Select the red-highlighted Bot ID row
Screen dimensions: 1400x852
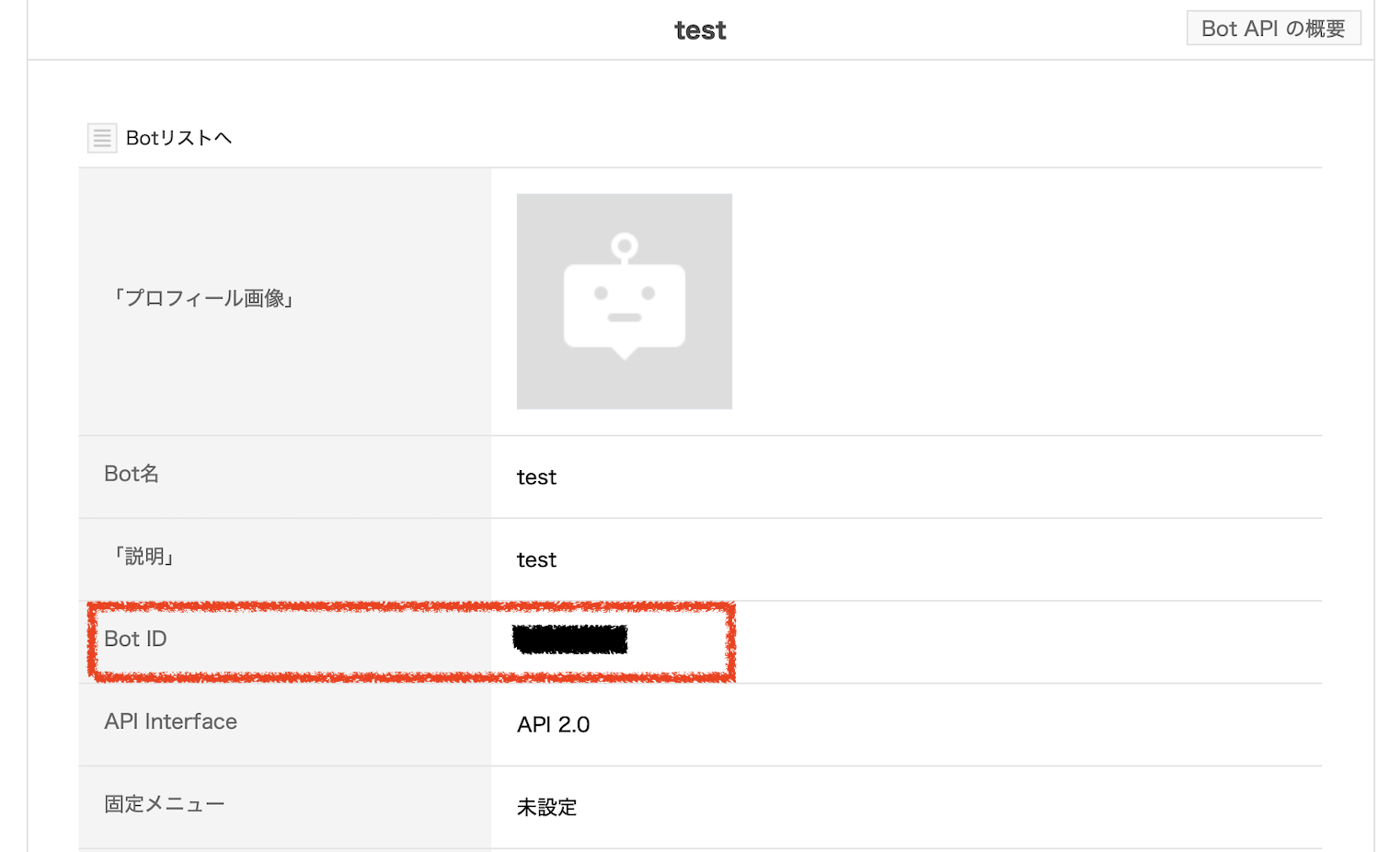click(411, 641)
